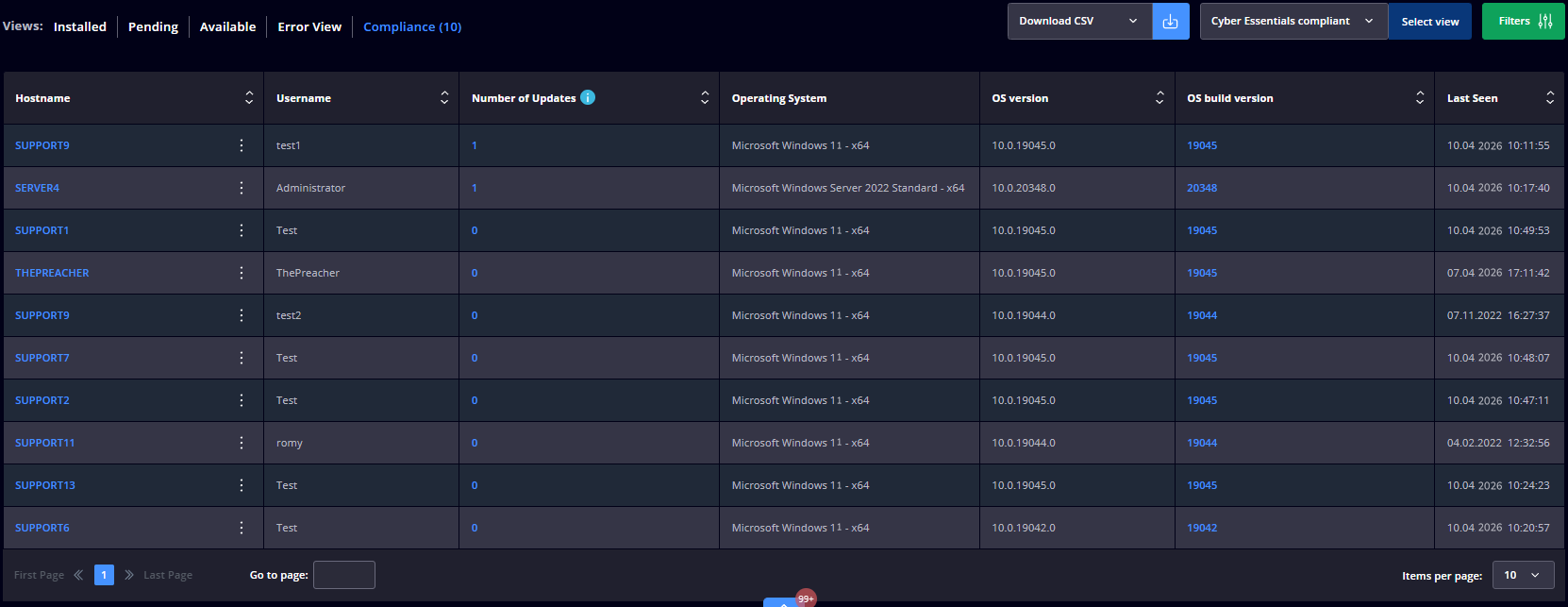Sort by OS build version arrows
This screenshot has width=1568, height=607.
tap(1420, 98)
